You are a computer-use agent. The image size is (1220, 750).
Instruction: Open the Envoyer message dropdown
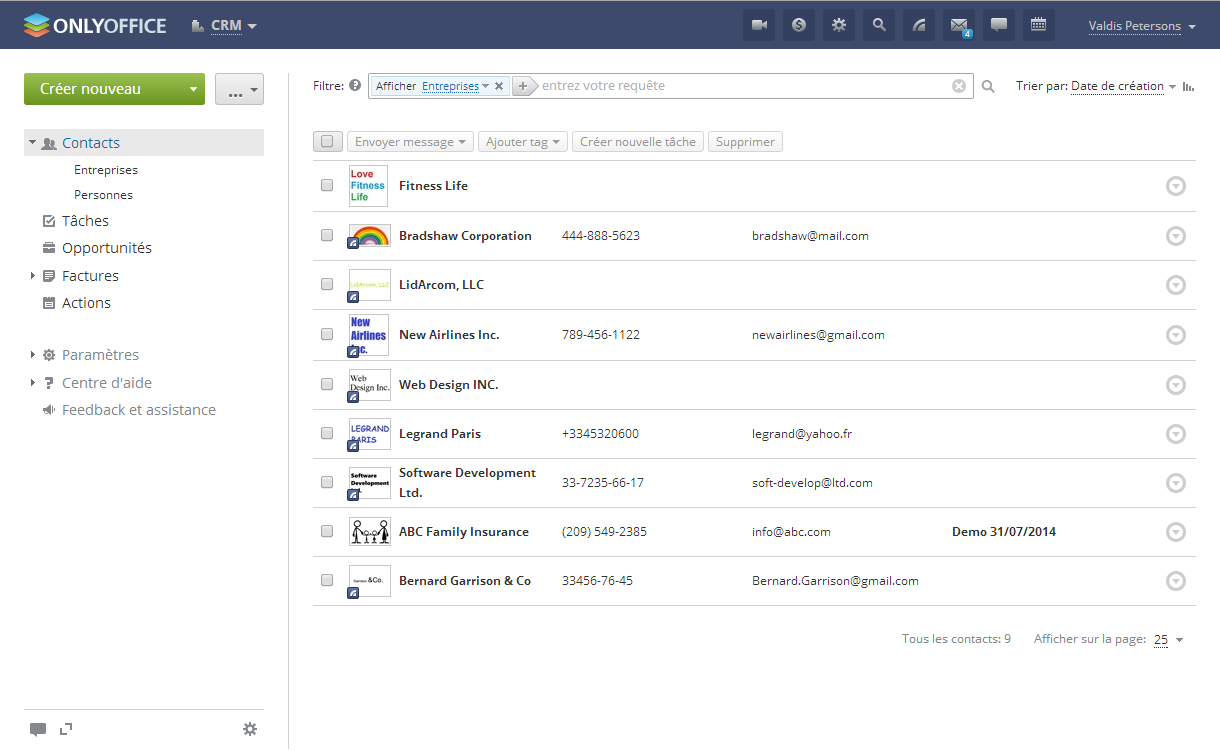coord(409,142)
